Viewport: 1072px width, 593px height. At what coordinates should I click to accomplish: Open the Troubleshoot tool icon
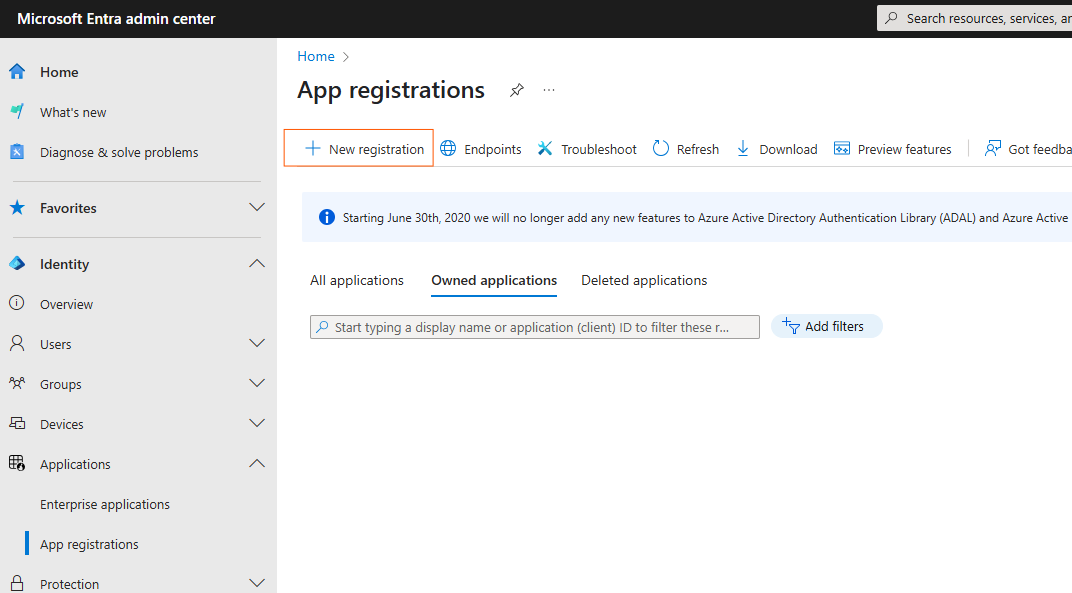coord(544,148)
